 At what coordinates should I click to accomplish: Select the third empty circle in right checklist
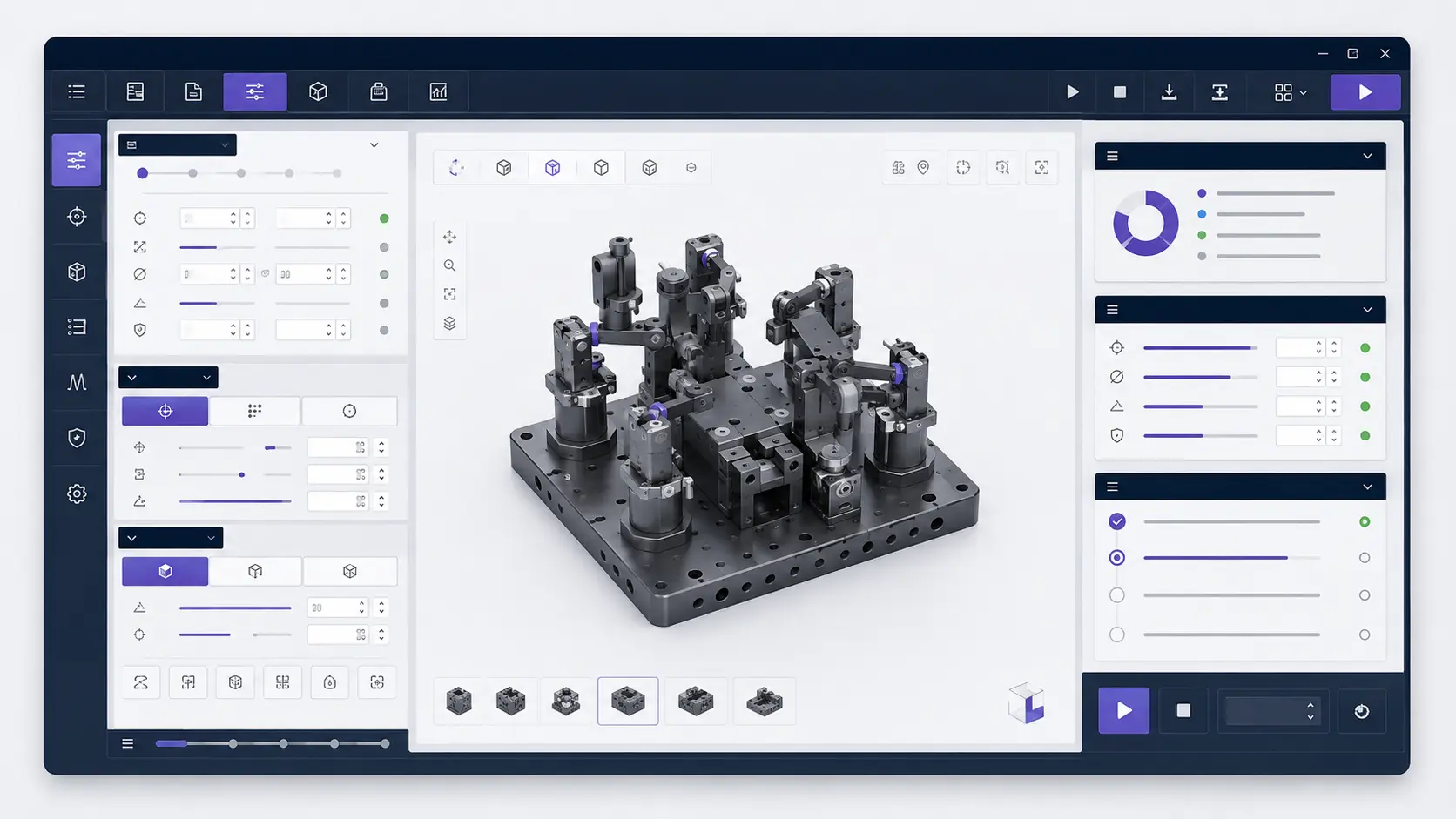(x=1117, y=595)
